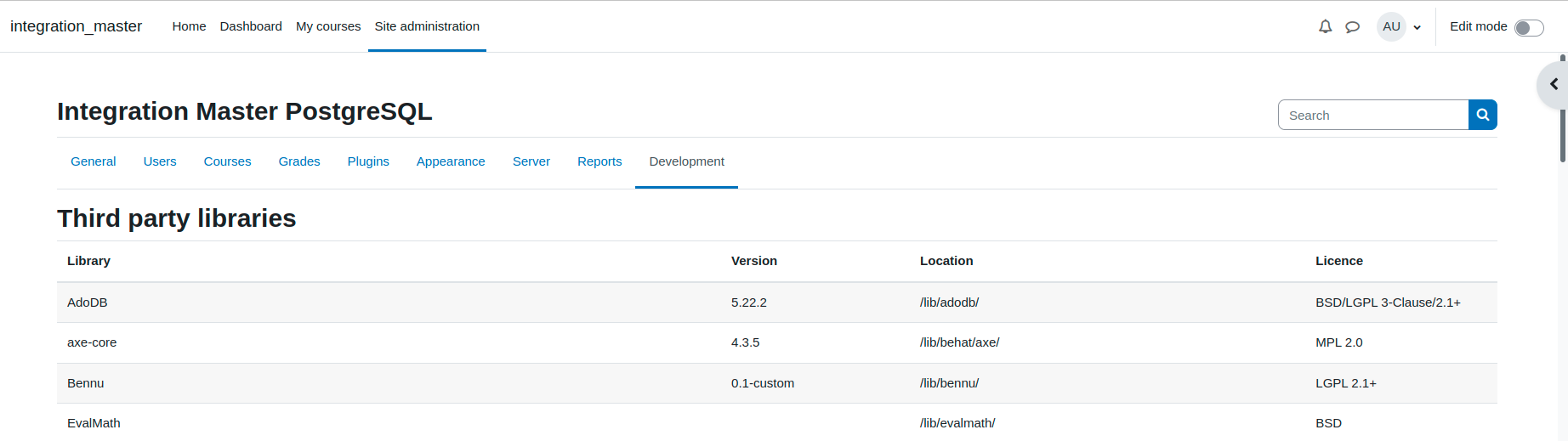Select the Development tab
This screenshot has width=1568, height=441.
pyautogui.click(x=686, y=161)
